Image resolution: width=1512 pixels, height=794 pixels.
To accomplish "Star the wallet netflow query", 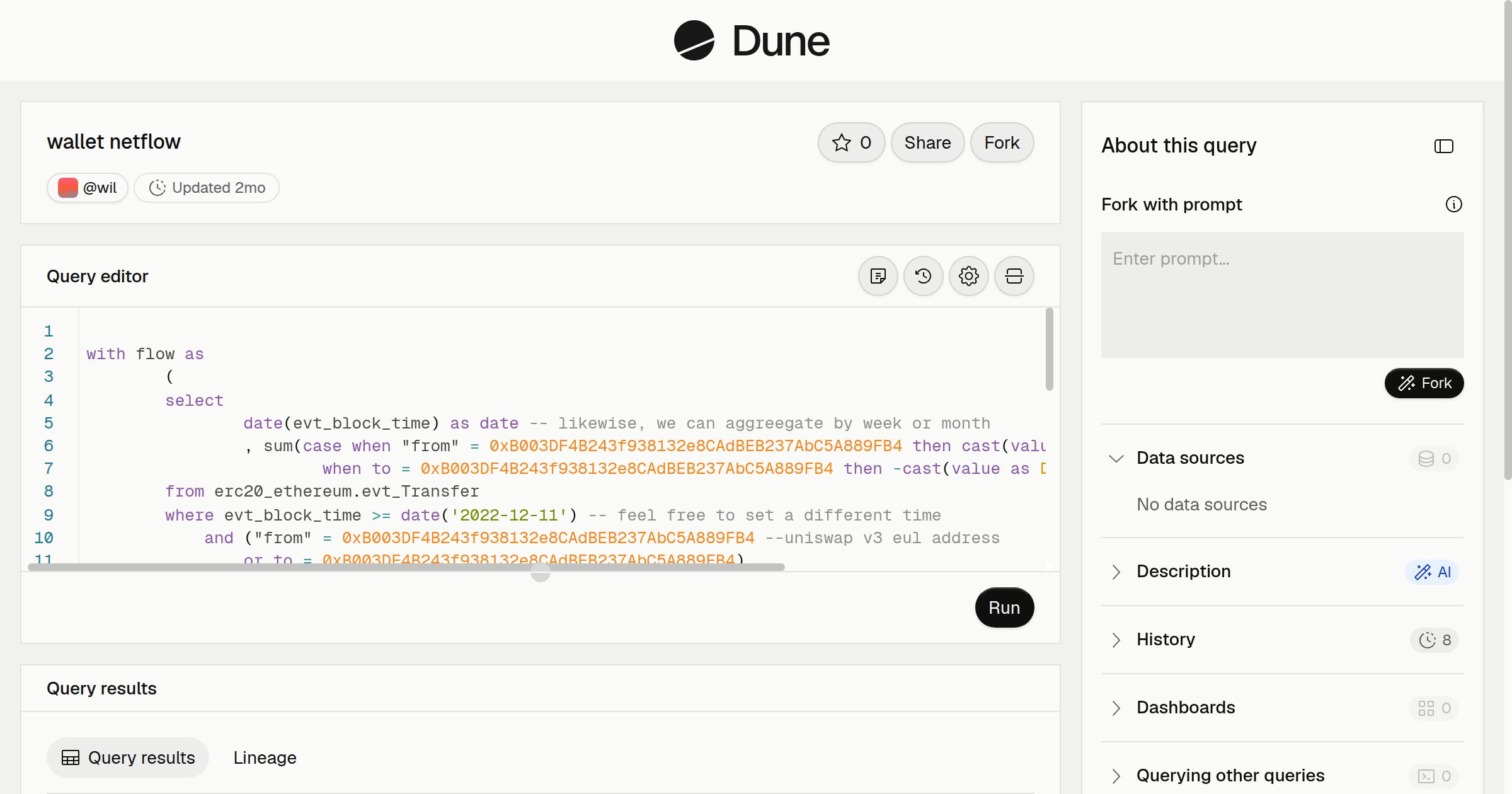I will pos(851,142).
